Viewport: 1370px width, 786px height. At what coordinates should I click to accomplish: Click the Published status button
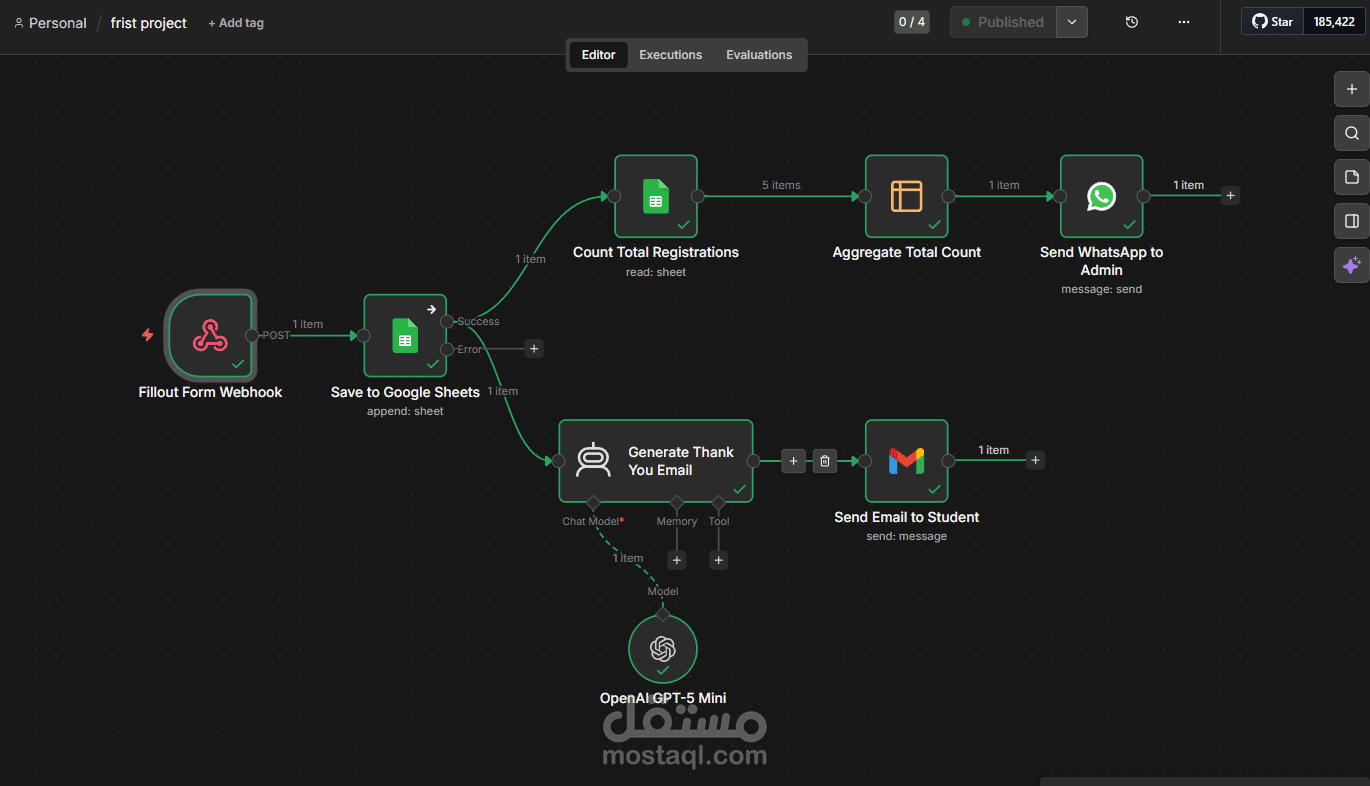click(1003, 22)
